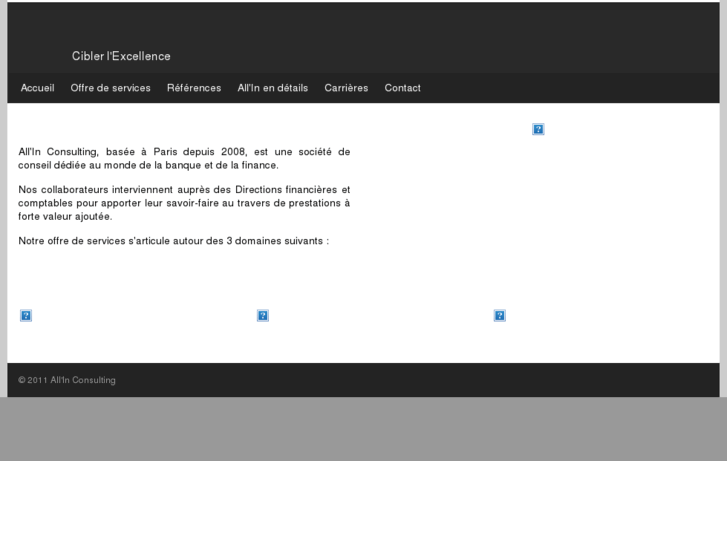The width and height of the screenshot is (727, 545).
Task: Click the © 2011 All'In Consulting footer text
Action: point(67,380)
